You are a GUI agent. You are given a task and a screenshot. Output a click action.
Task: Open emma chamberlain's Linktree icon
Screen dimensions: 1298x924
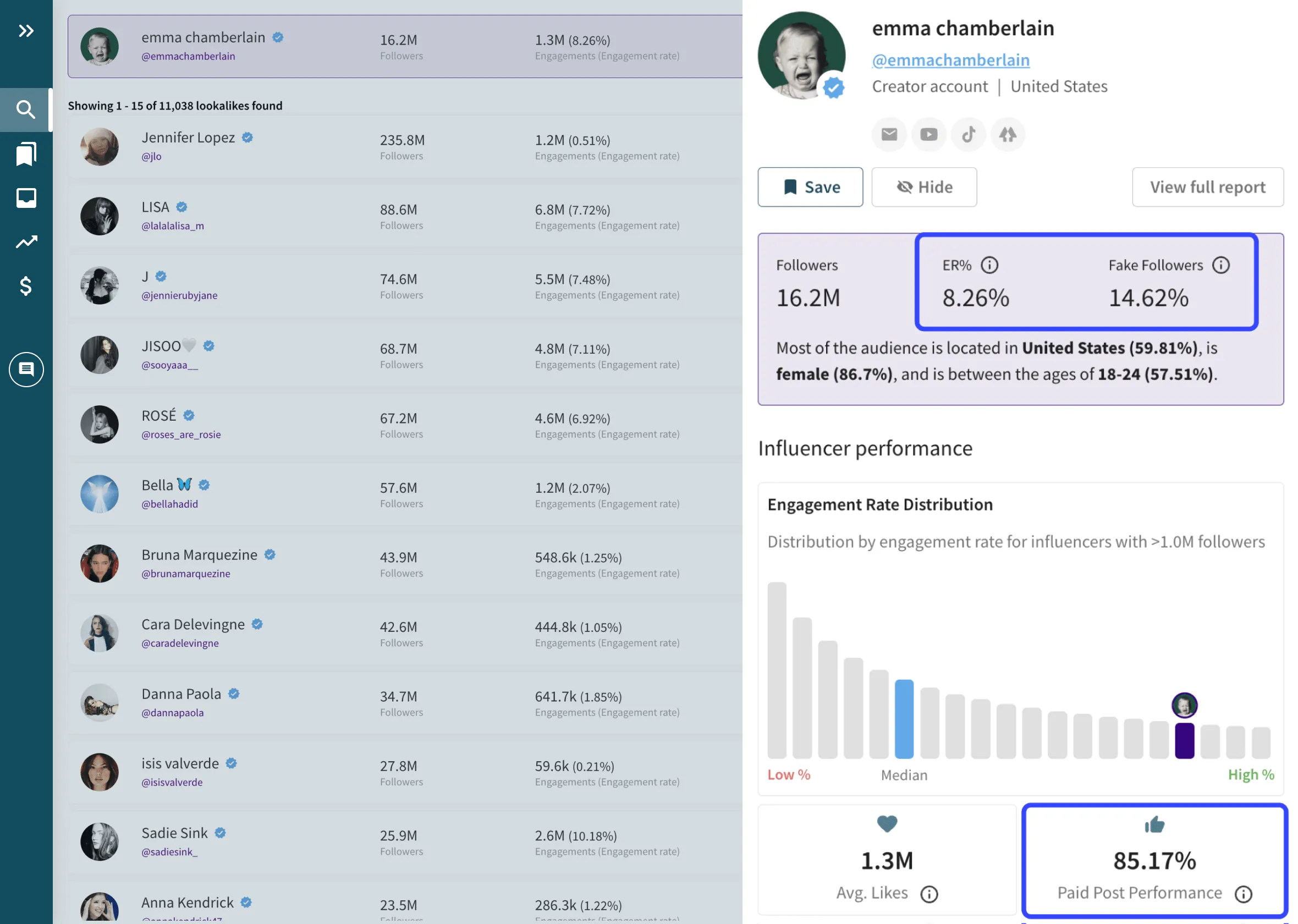[x=1008, y=134]
